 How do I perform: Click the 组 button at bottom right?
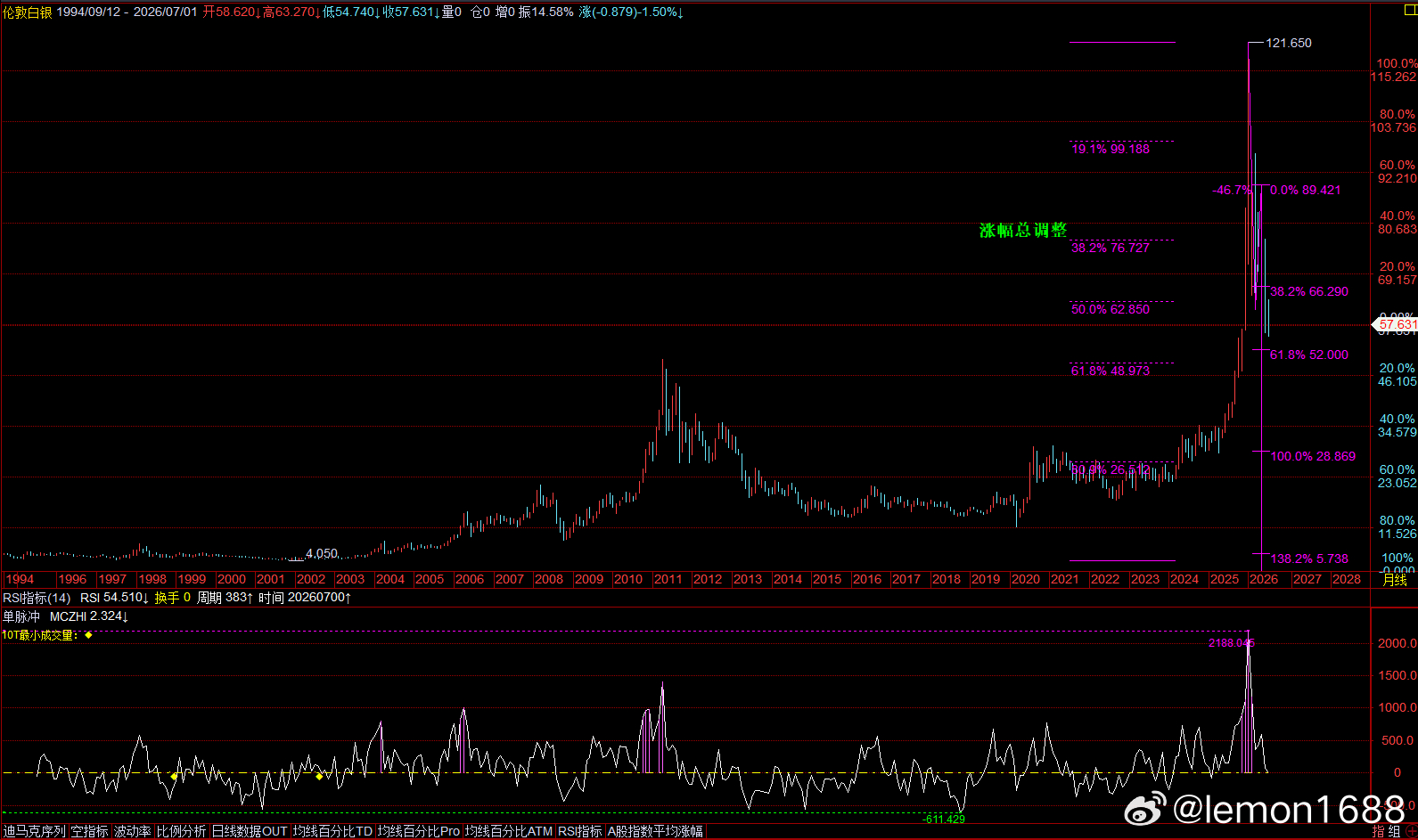1394,831
